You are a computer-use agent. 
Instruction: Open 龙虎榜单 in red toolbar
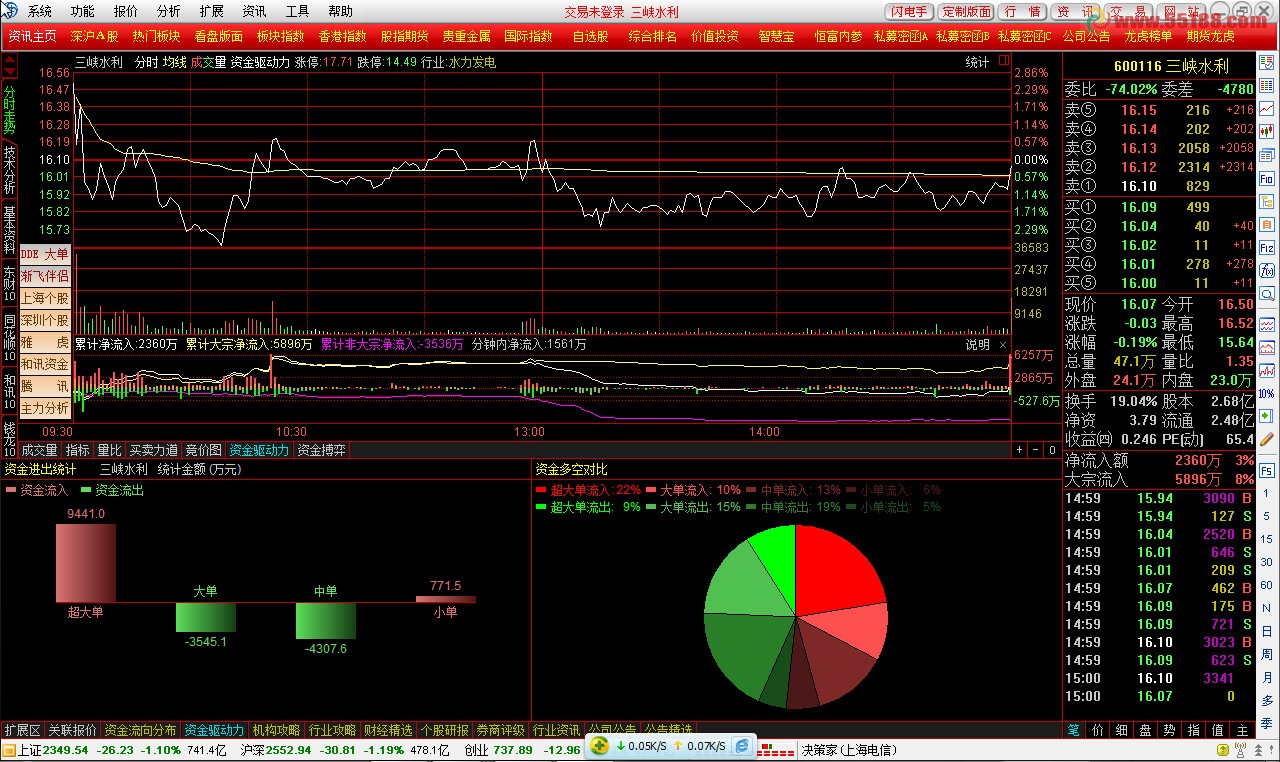point(1148,36)
